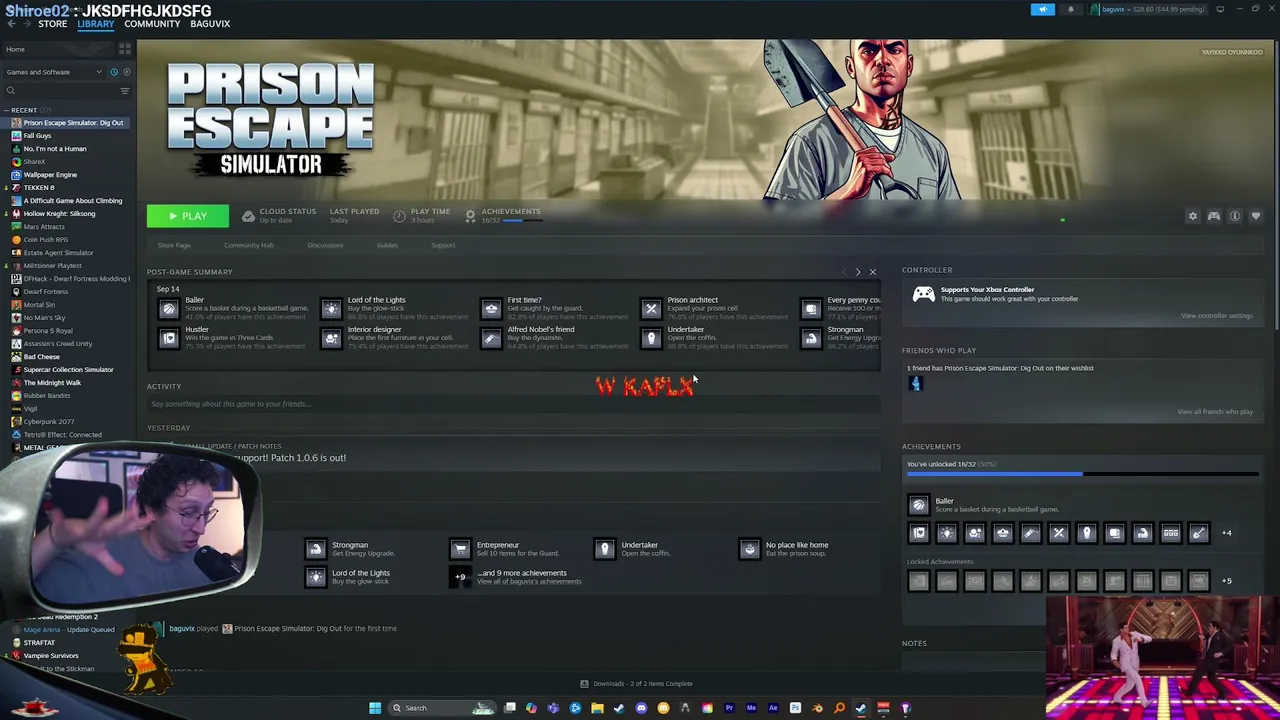Viewport: 1280px width, 720px height.
Task: Close the post-game summary panel
Action: click(872, 272)
